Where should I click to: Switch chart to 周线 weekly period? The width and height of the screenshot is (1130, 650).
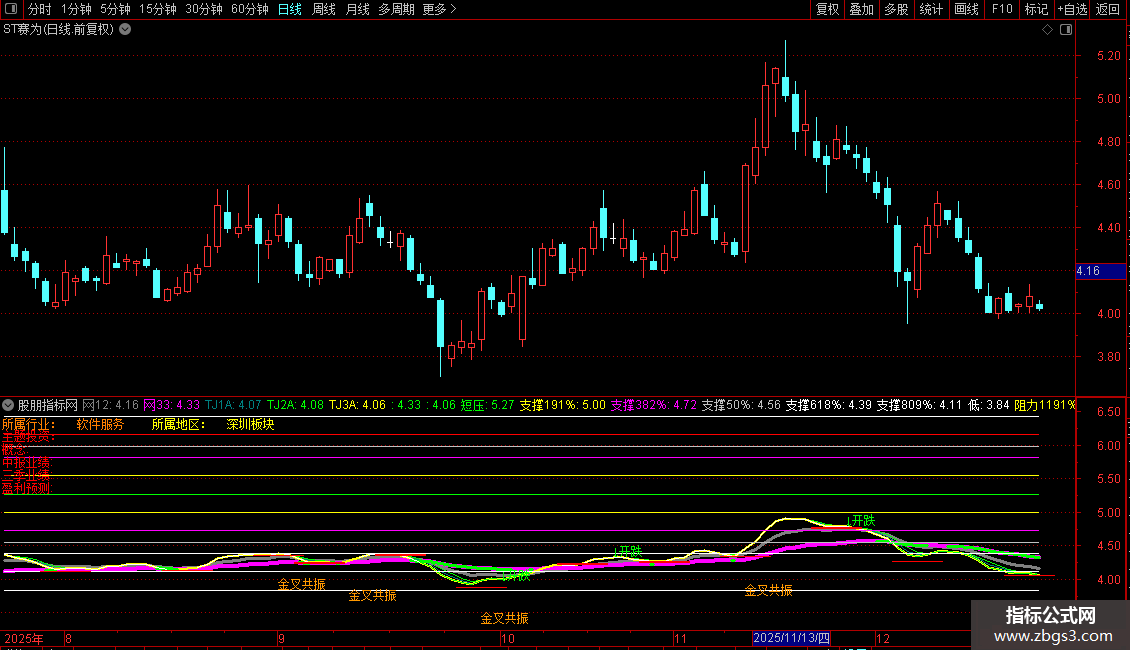click(x=324, y=9)
